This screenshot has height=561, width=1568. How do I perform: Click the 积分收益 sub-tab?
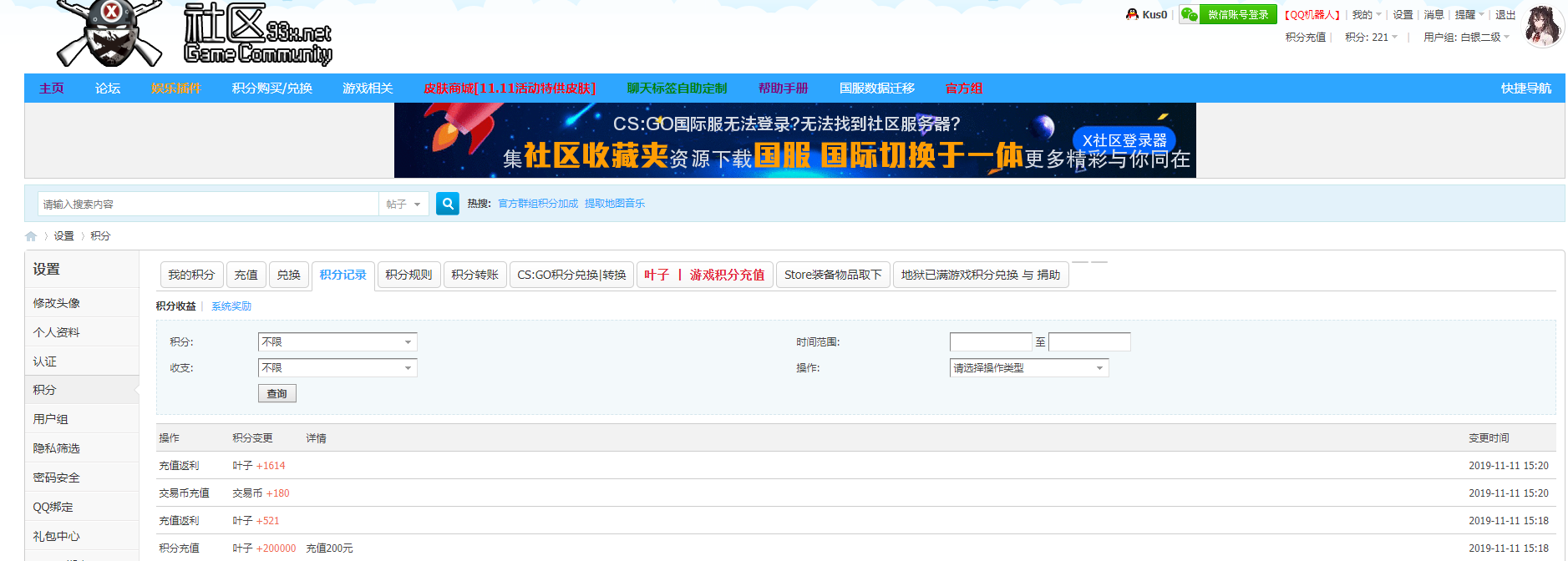point(175,306)
